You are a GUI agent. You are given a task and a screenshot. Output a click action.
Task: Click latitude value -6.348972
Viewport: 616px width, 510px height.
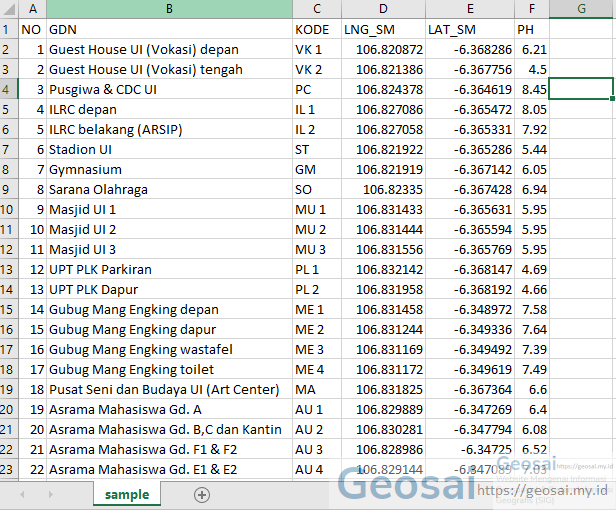[x=470, y=309]
